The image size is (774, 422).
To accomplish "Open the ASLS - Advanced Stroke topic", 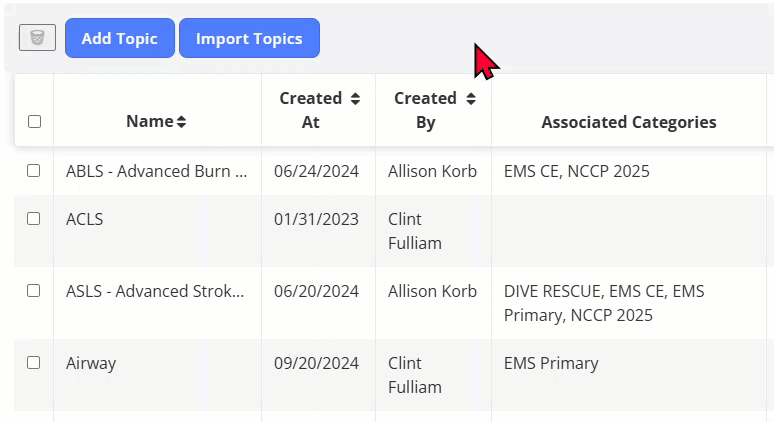I will click(x=155, y=291).
